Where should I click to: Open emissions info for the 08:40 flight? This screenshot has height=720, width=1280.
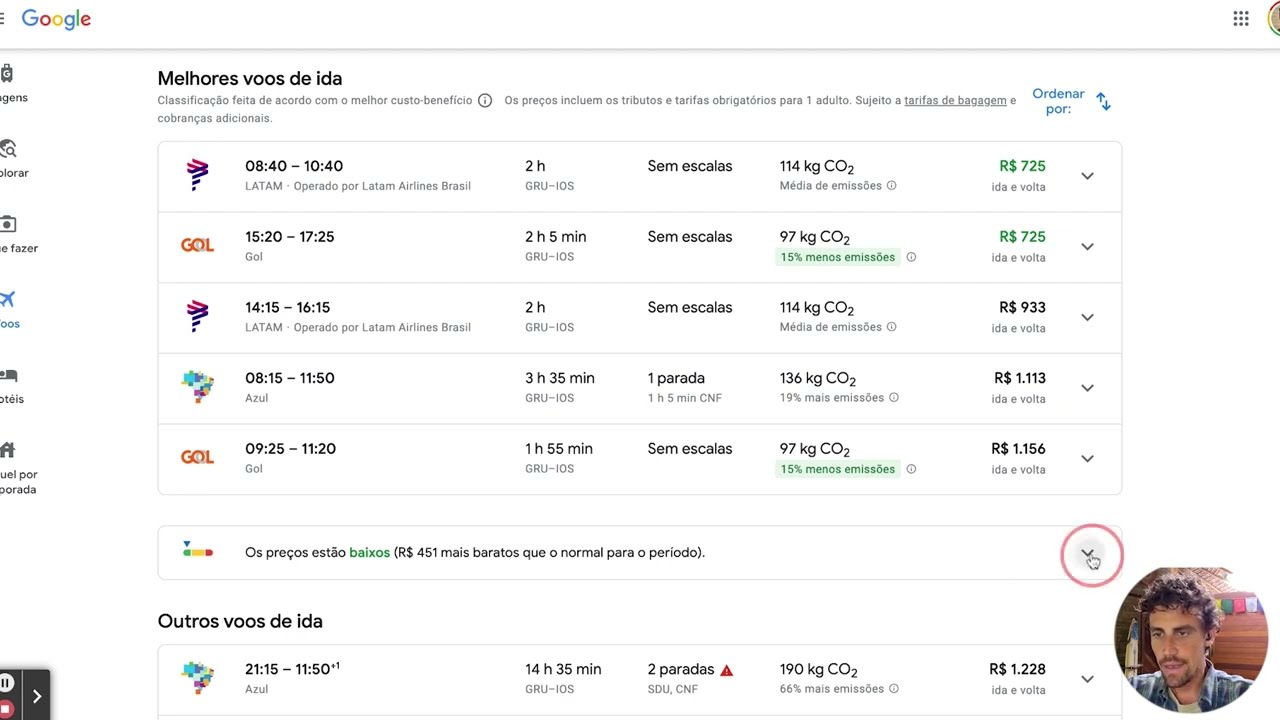891,186
